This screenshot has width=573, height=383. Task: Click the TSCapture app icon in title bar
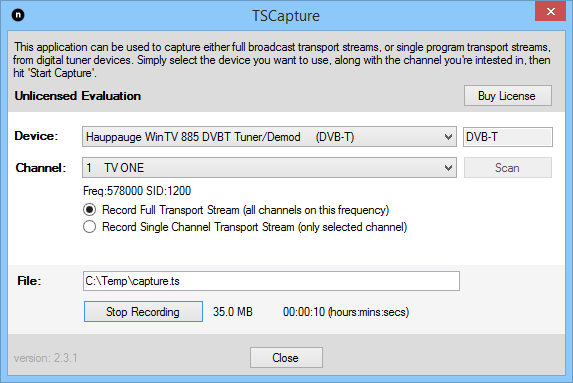[18, 15]
